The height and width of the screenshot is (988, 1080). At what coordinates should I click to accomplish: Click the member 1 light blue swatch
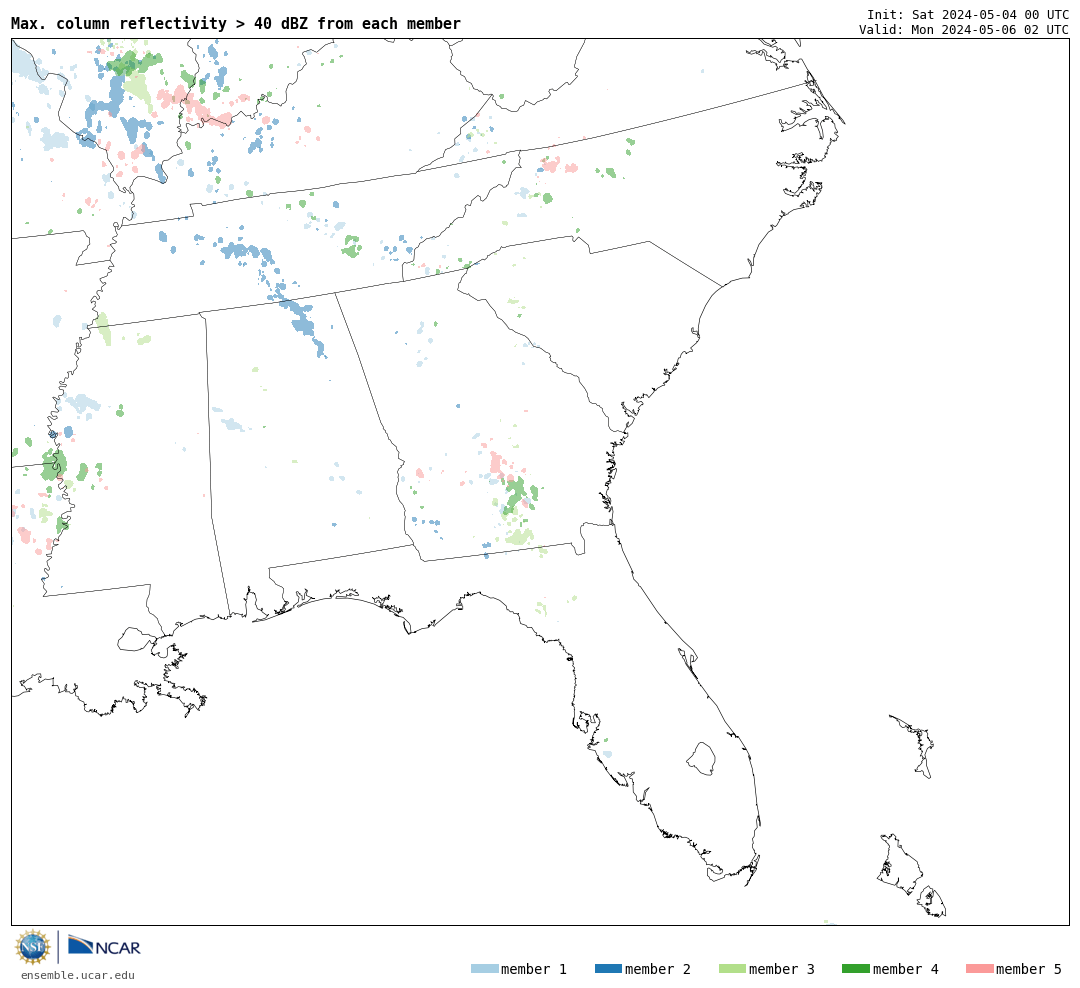[484, 969]
